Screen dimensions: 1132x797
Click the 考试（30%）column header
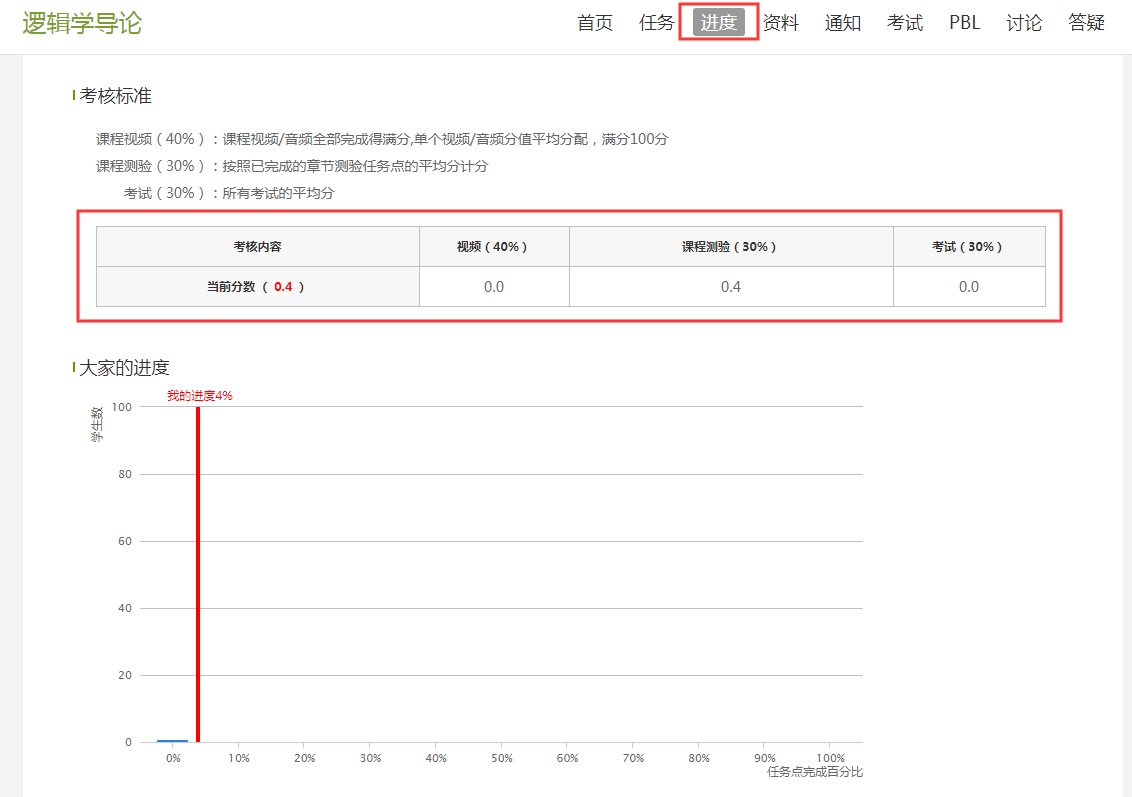click(969, 247)
